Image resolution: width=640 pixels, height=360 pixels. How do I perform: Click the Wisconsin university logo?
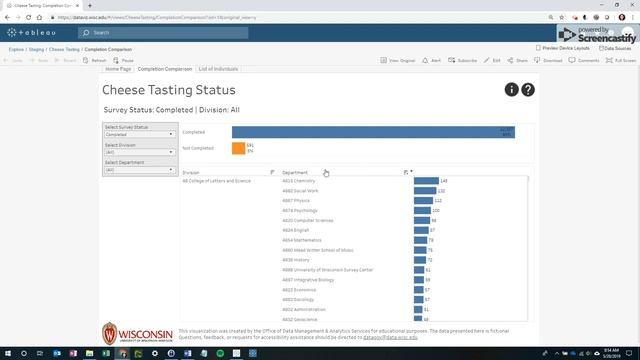coord(138,333)
